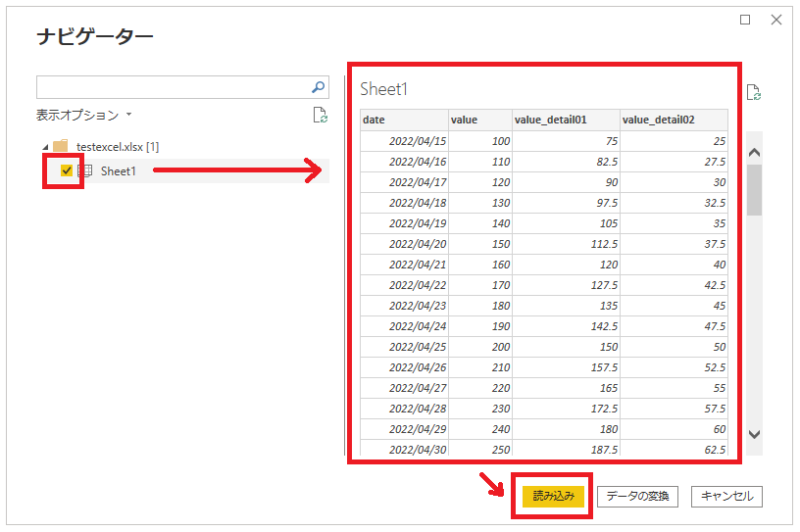Click the value_detail02 cell 62.5
800x532 pixels.
tap(674, 449)
